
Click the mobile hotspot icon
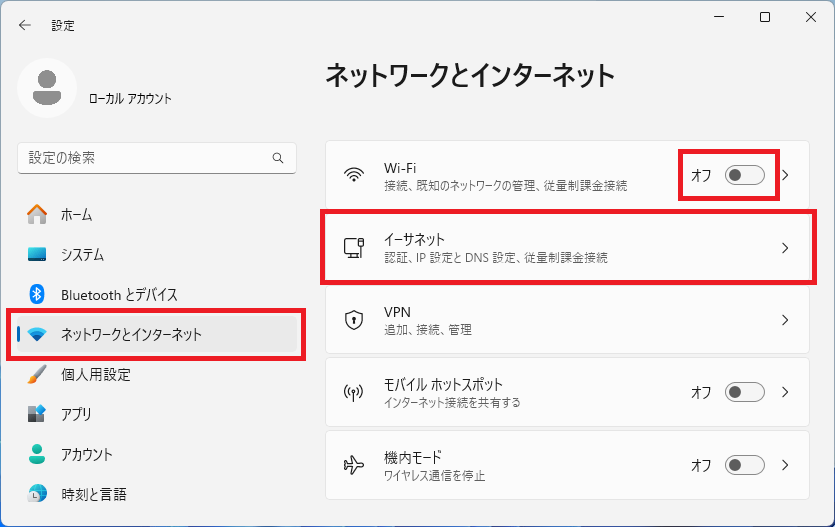pyautogui.click(x=354, y=392)
